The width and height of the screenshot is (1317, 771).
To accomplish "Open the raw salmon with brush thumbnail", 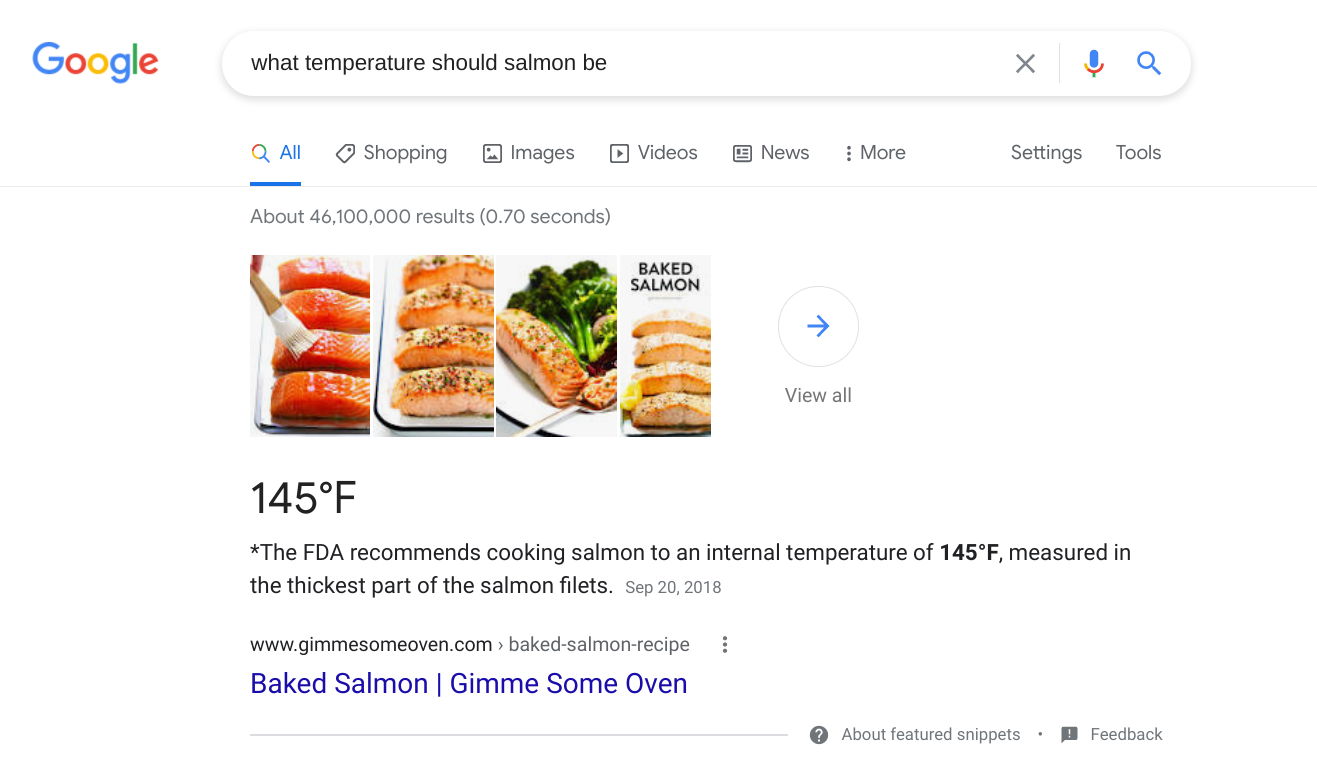I will tap(310, 346).
